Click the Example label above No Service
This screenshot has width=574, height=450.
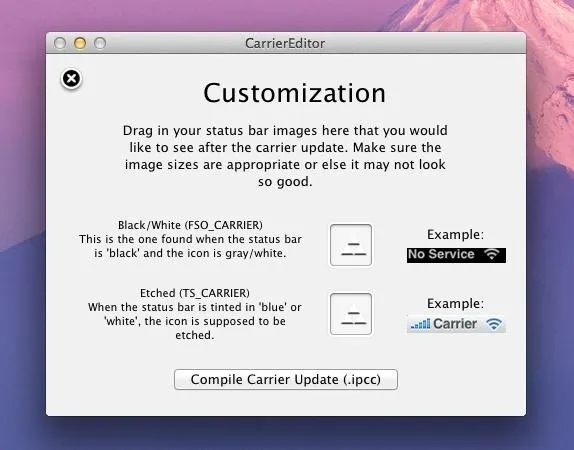pos(455,234)
